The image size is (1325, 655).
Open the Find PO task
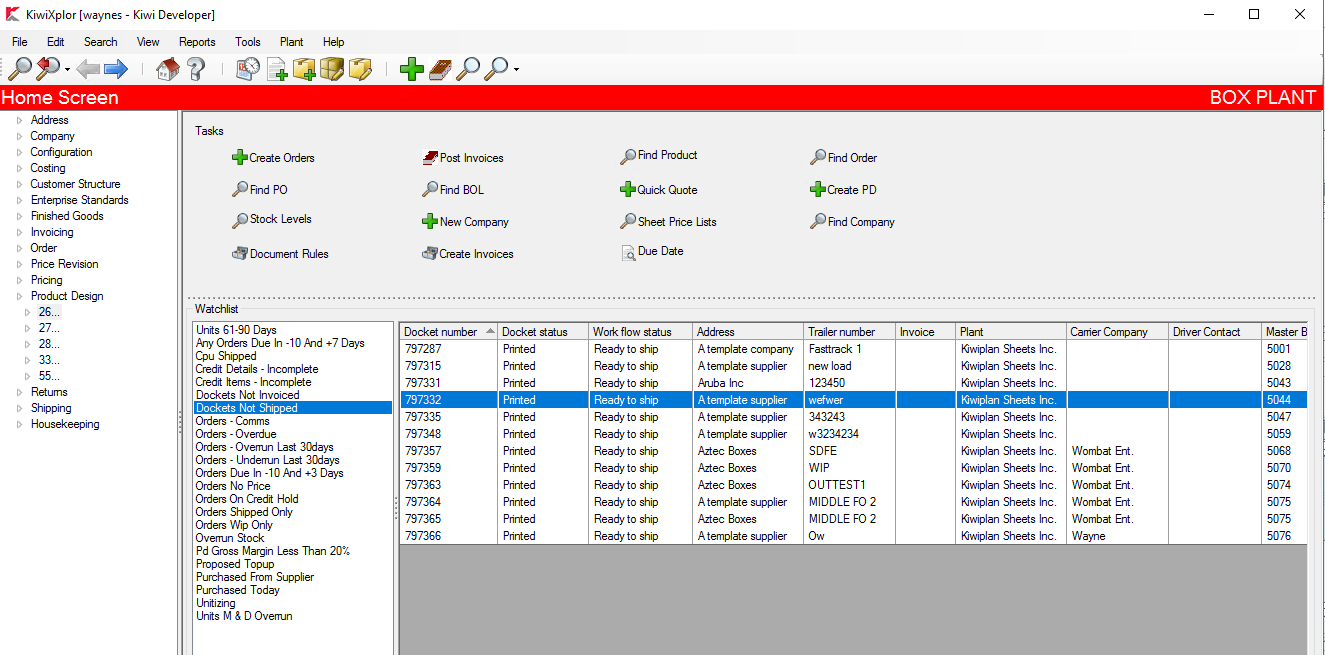[x=260, y=190]
